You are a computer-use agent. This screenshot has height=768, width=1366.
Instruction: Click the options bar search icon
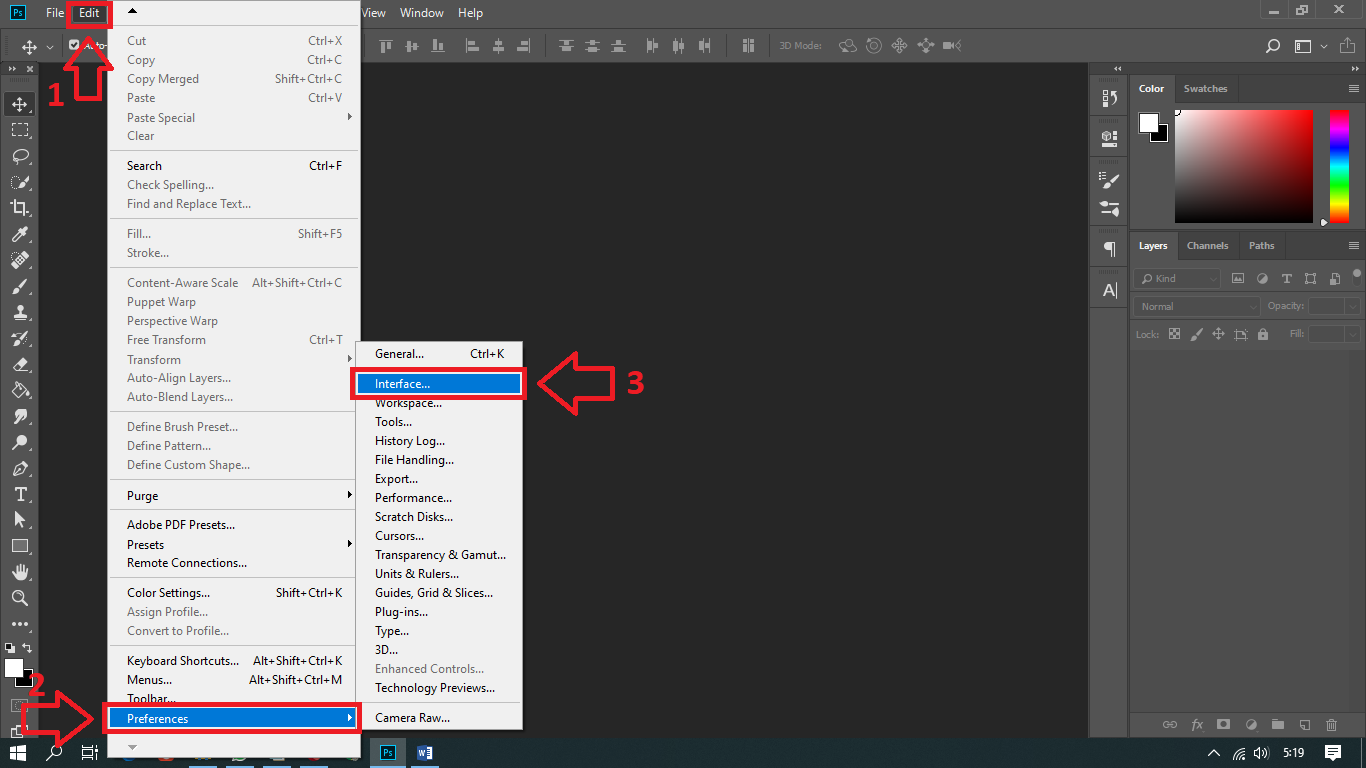[1273, 46]
